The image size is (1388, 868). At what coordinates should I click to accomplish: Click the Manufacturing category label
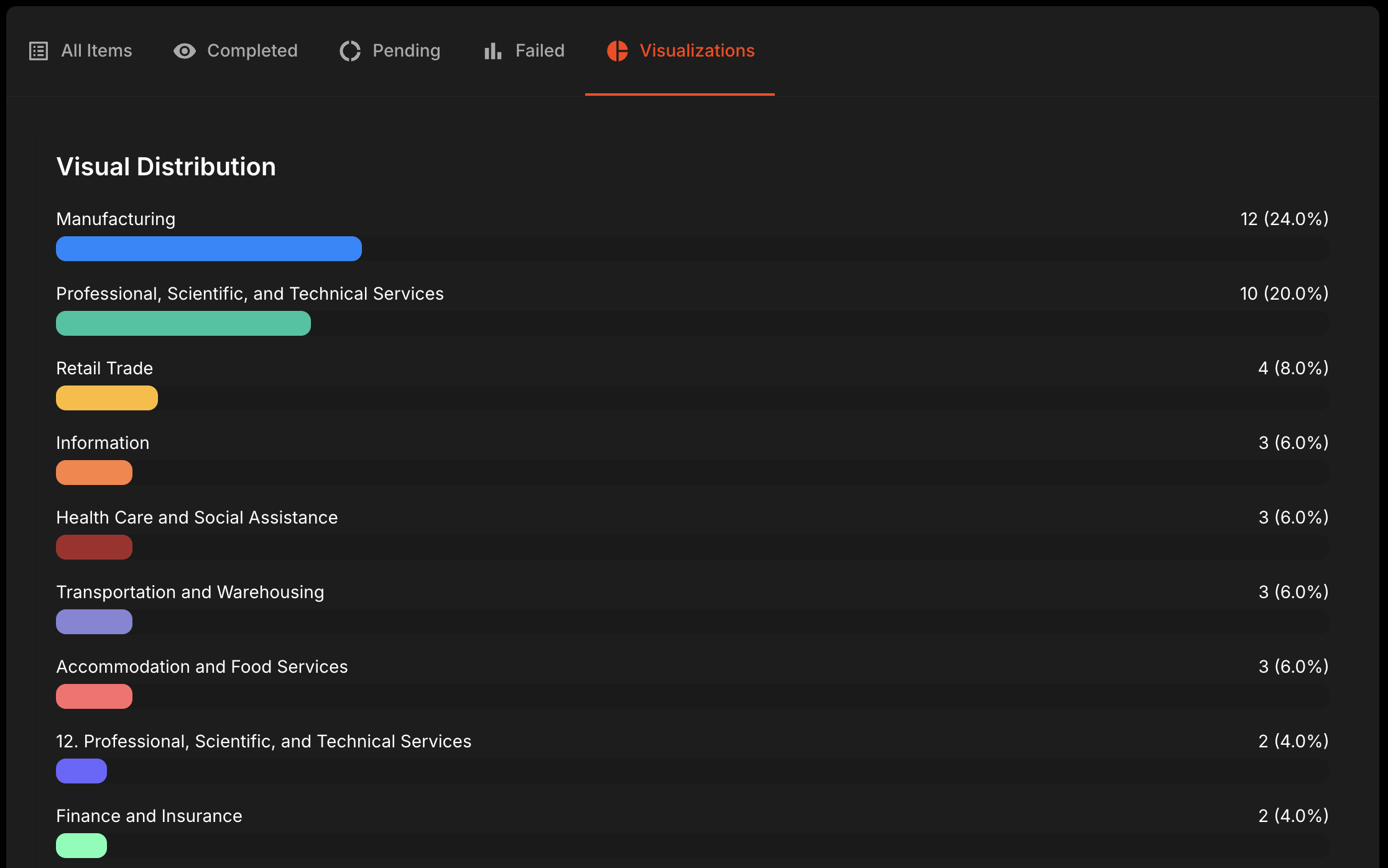point(116,219)
